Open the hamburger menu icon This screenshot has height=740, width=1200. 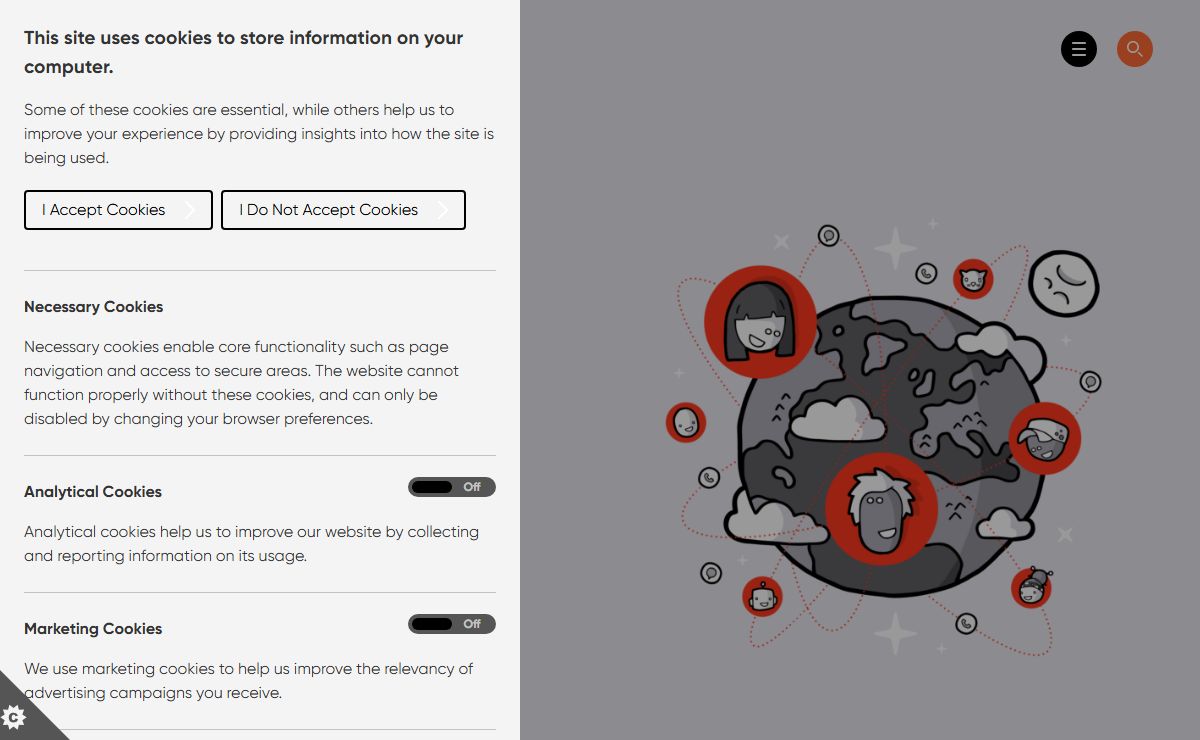pos(1078,49)
